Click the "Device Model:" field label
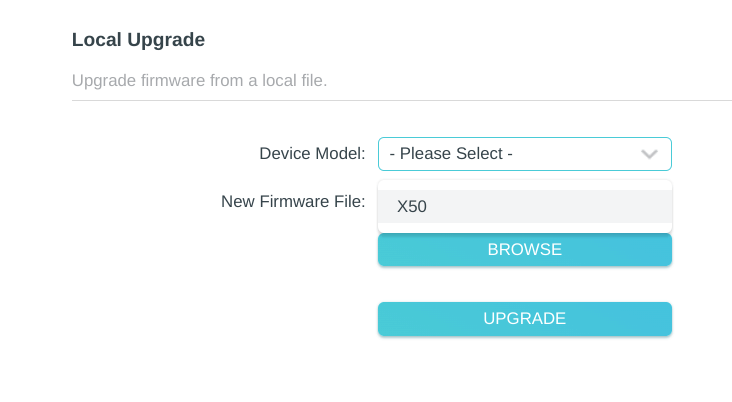732x402 pixels. click(x=312, y=154)
